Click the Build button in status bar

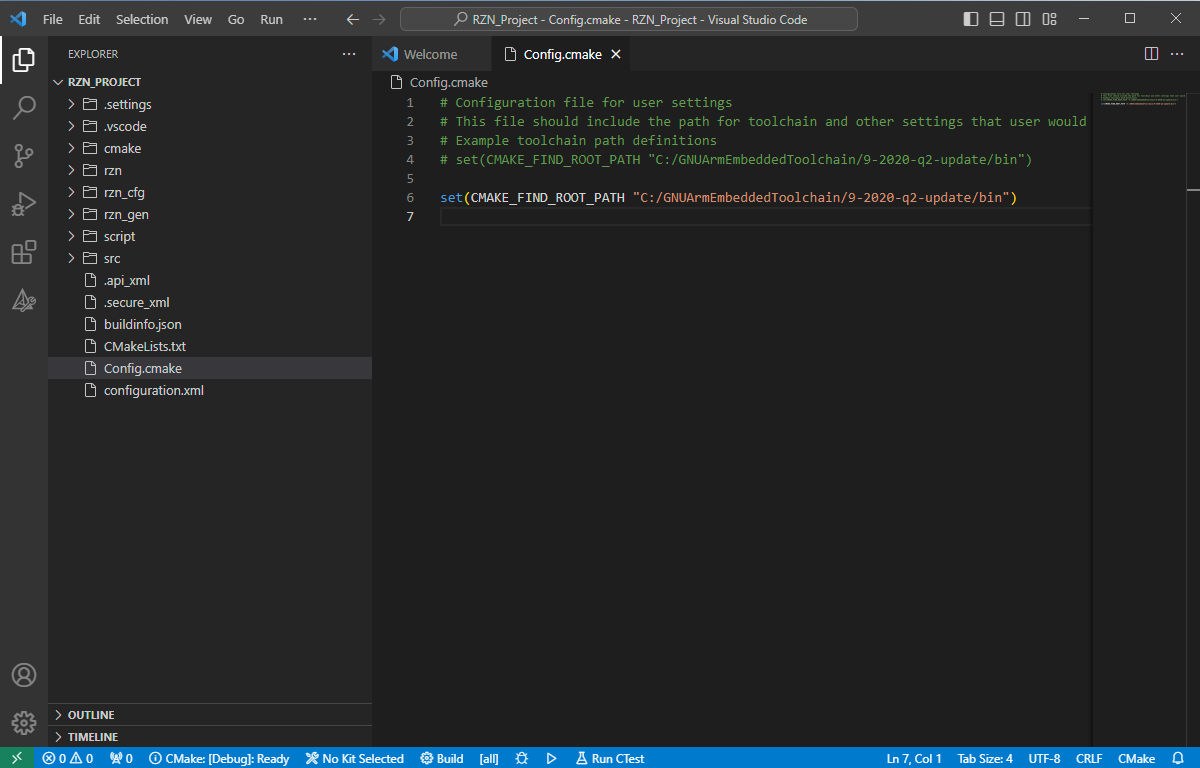pyautogui.click(x=441, y=758)
